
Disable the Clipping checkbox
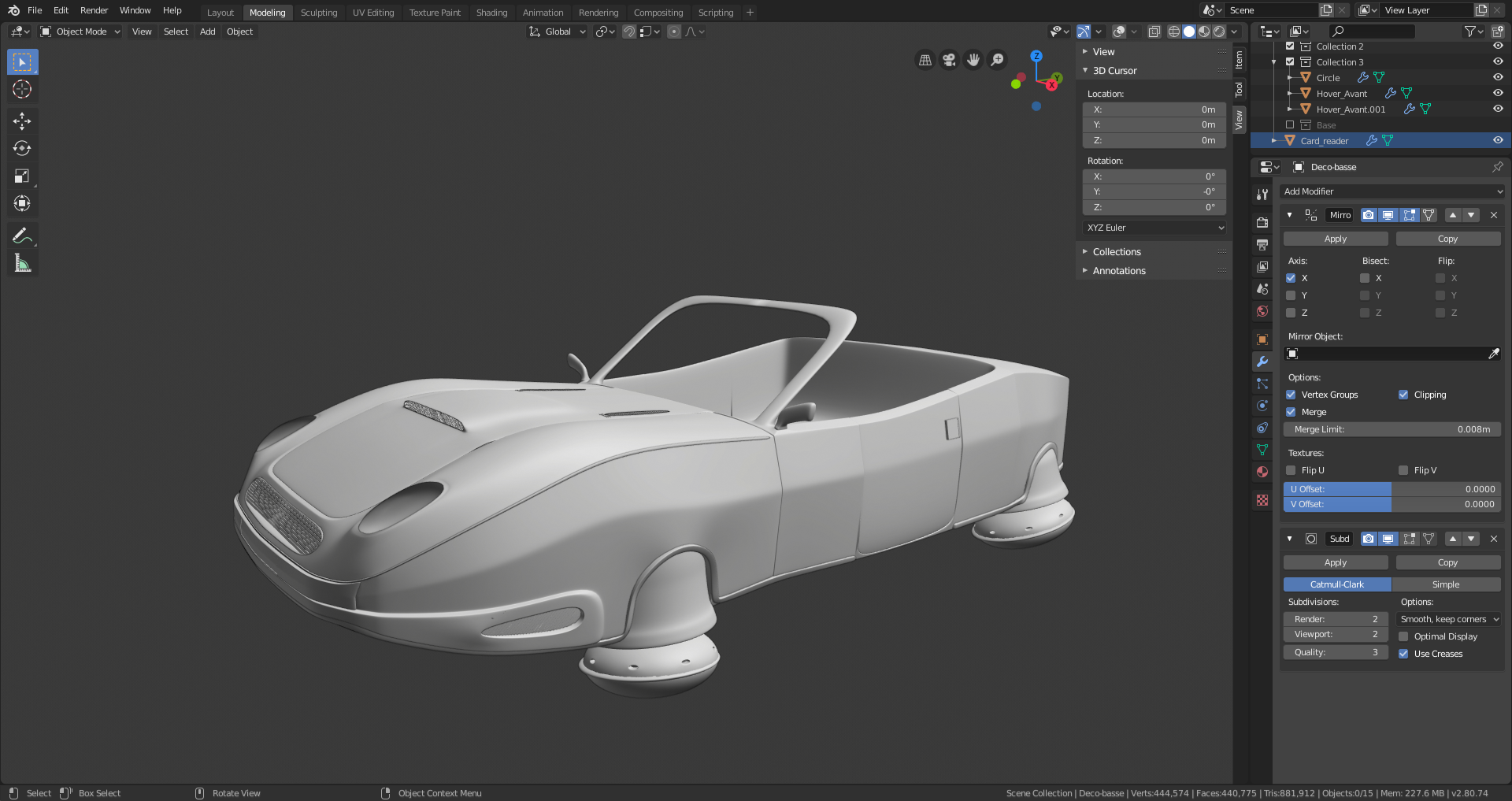tap(1403, 395)
